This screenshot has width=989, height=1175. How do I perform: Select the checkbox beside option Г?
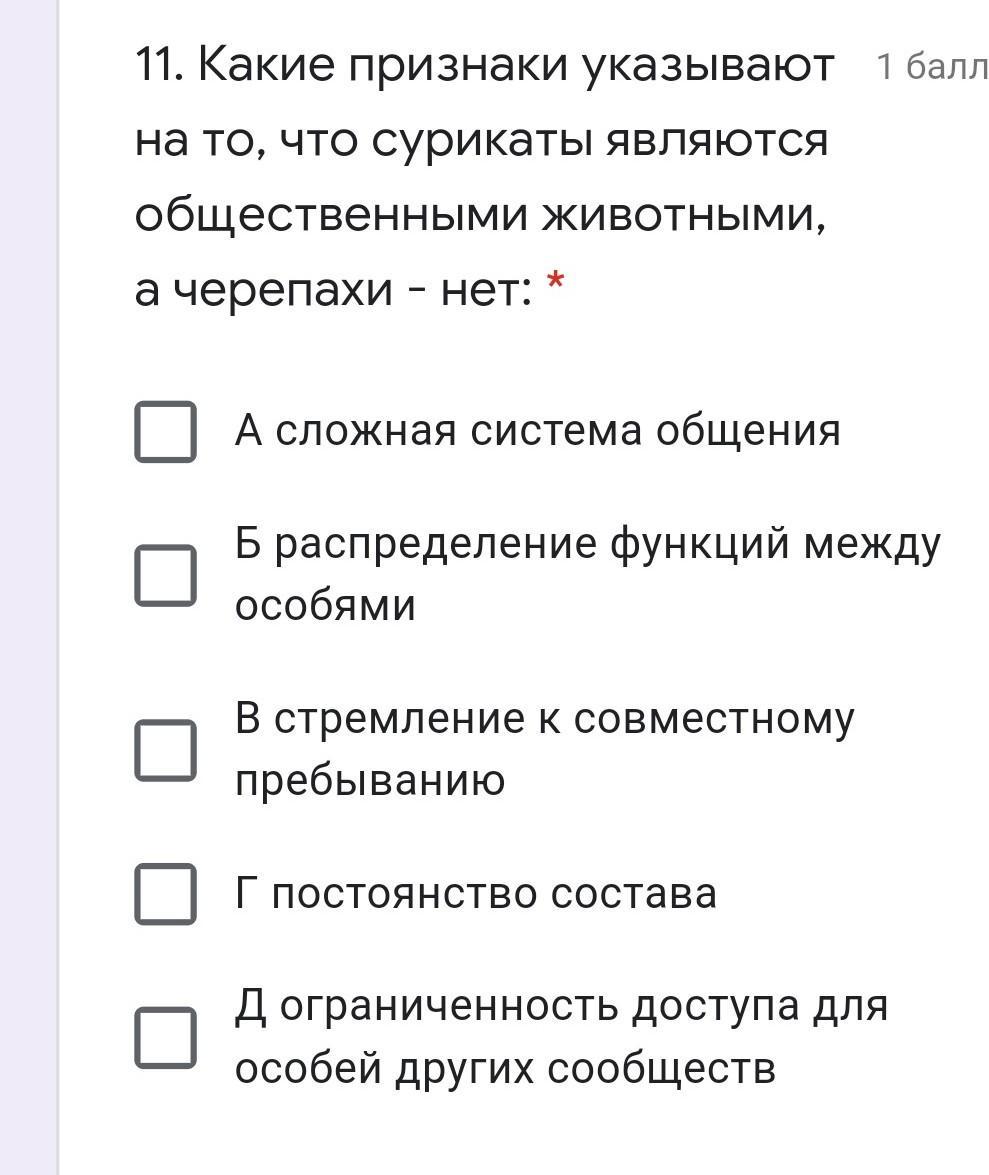[x=165, y=893]
